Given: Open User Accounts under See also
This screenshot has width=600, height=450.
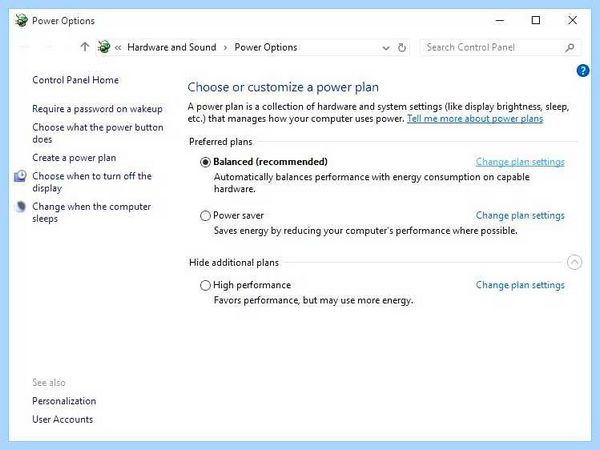Looking at the screenshot, I should point(62,419).
